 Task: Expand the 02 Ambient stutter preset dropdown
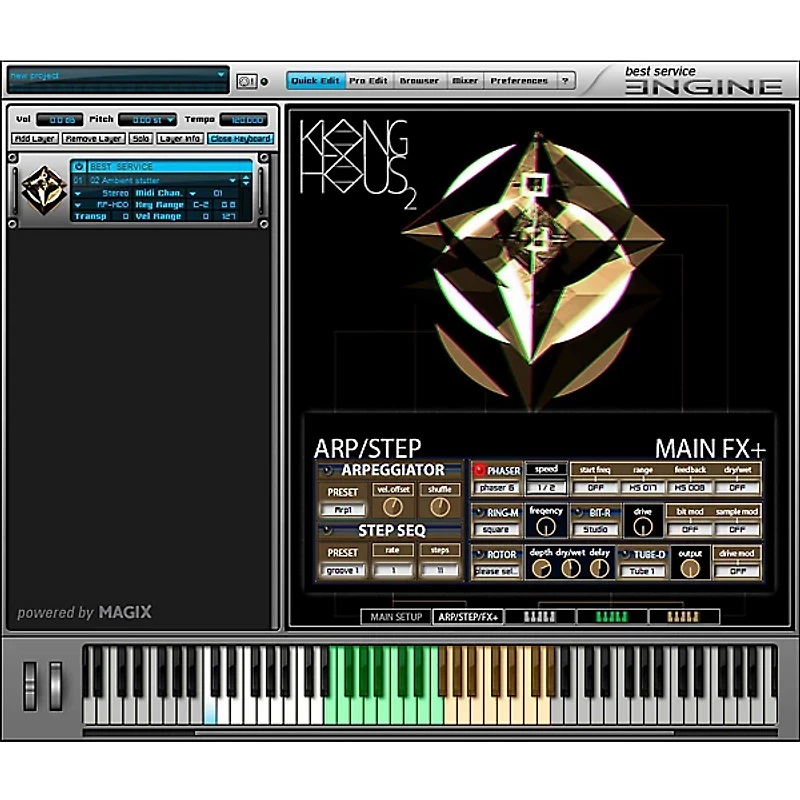tap(233, 180)
